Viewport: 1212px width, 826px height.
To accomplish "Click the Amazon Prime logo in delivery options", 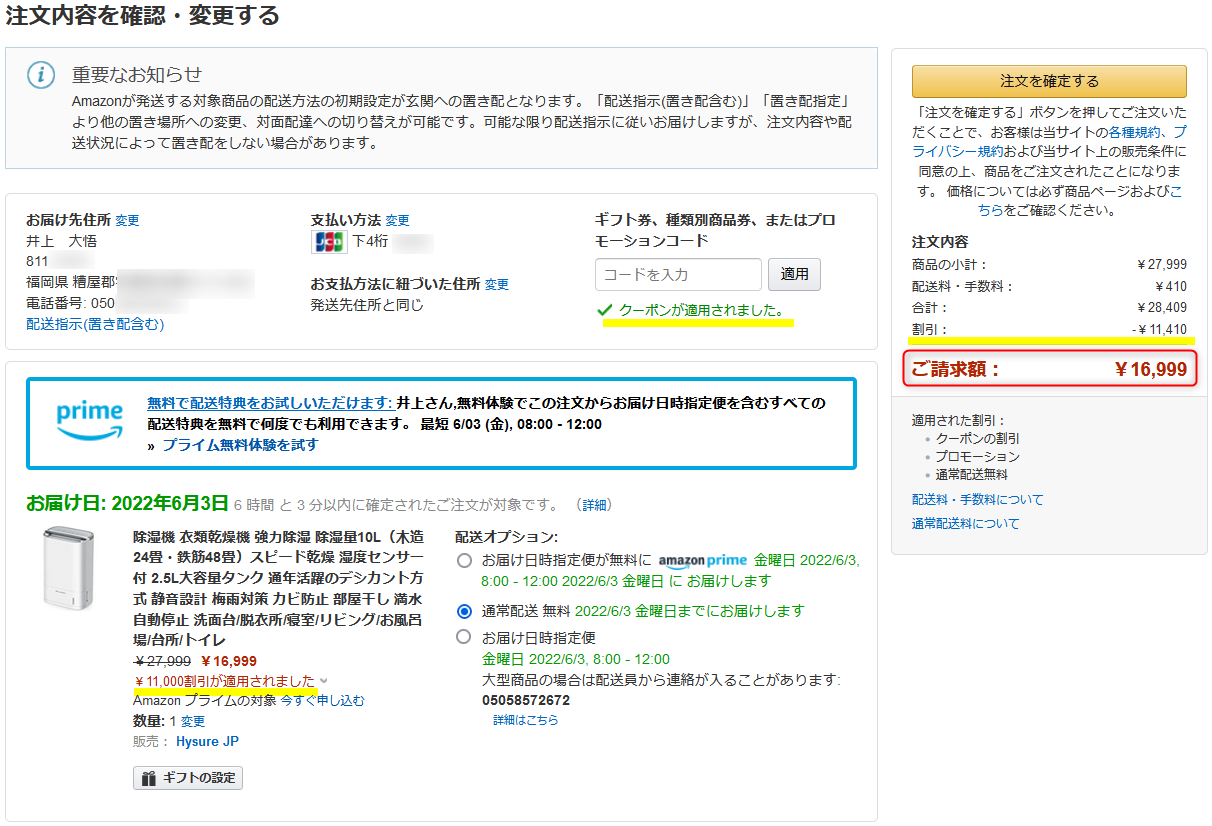I will pos(703,560).
